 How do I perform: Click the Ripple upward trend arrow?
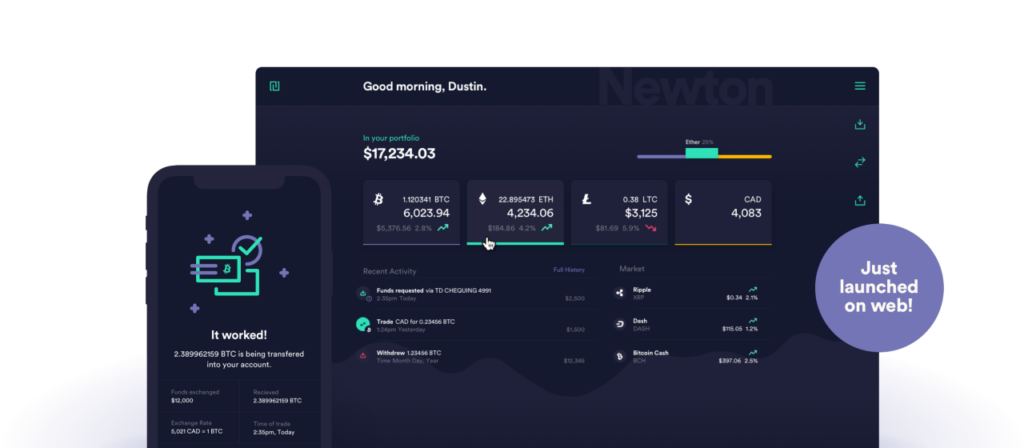(752, 289)
